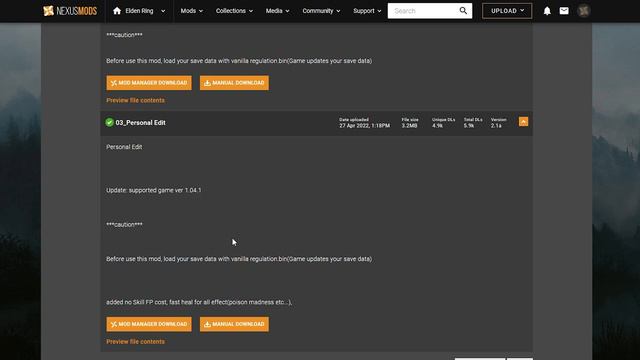
Task: Expand the Elden Ring game dropdown
Action: [x=163, y=11]
